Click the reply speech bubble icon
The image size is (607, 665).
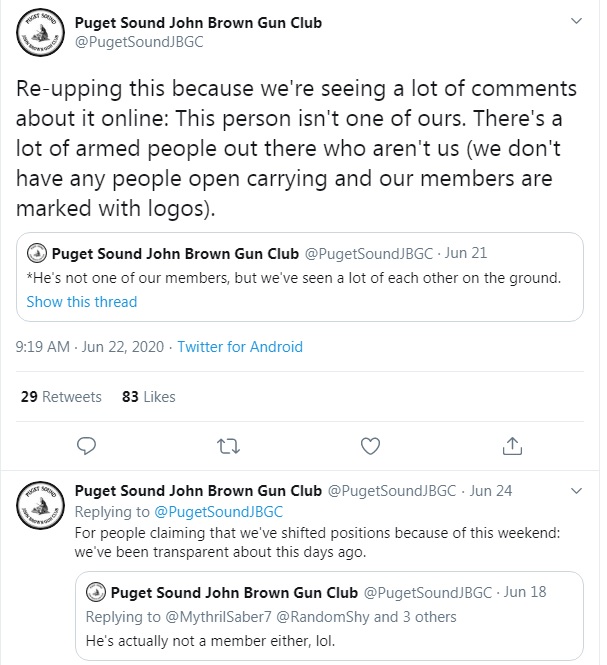[87, 446]
